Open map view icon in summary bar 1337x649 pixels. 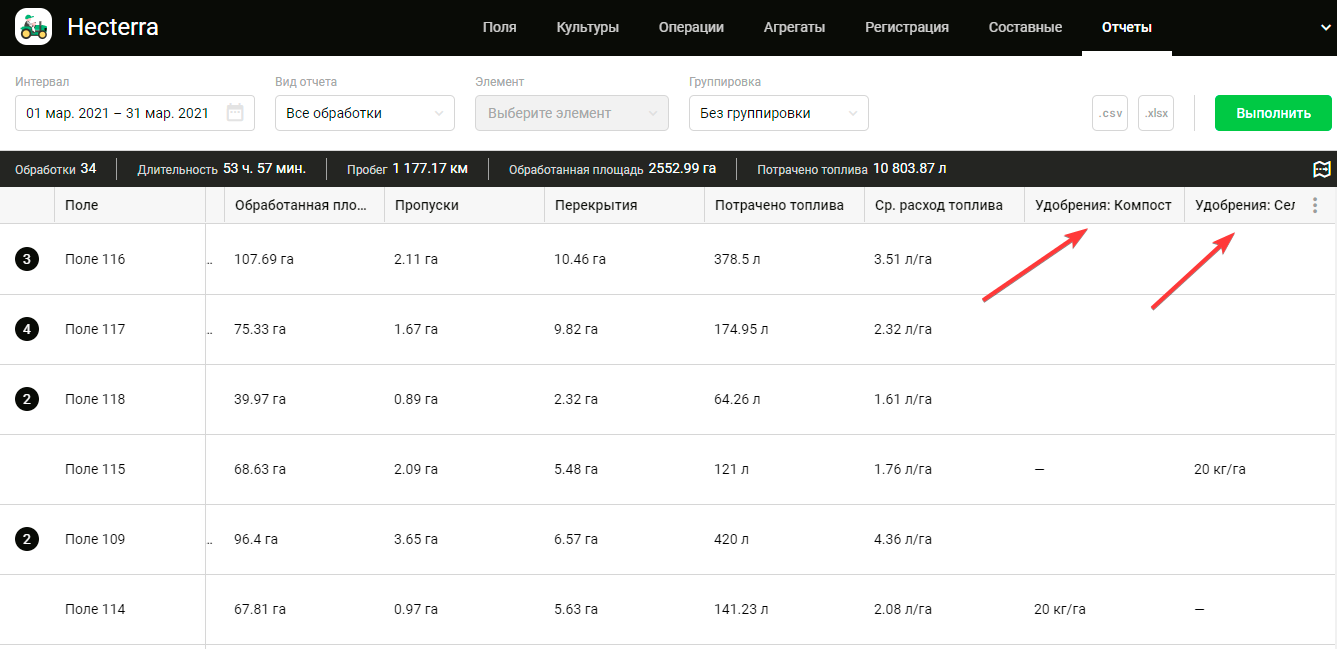click(x=1322, y=169)
